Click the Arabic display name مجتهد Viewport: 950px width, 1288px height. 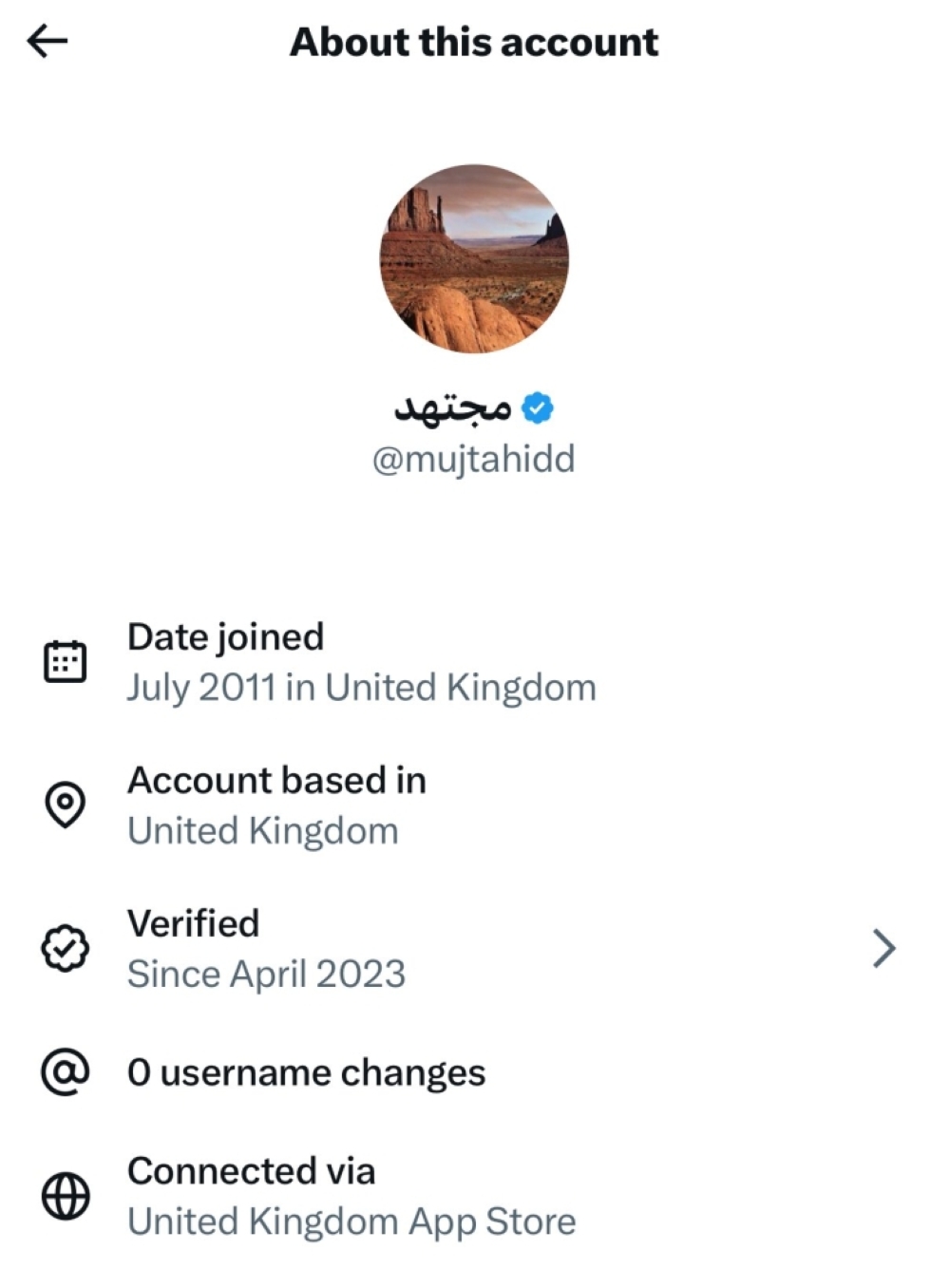(x=453, y=407)
